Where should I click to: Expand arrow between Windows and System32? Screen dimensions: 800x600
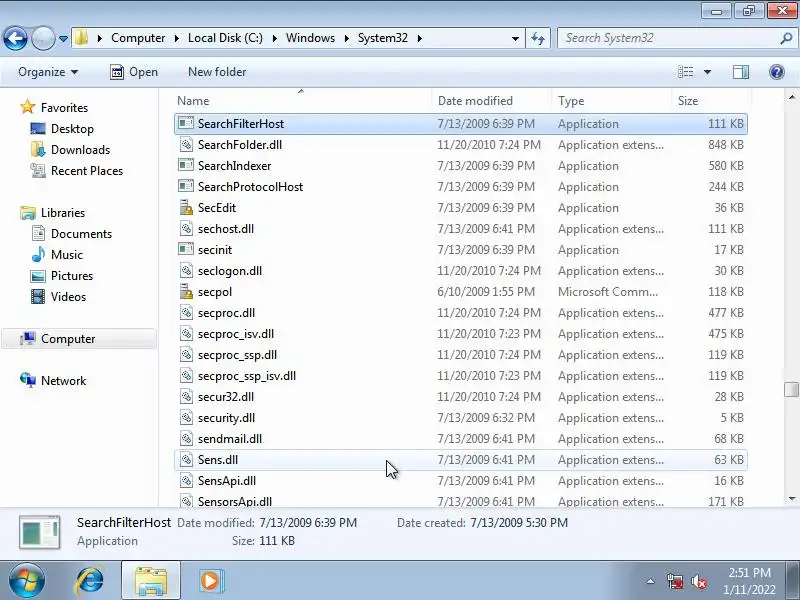point(346,38)
